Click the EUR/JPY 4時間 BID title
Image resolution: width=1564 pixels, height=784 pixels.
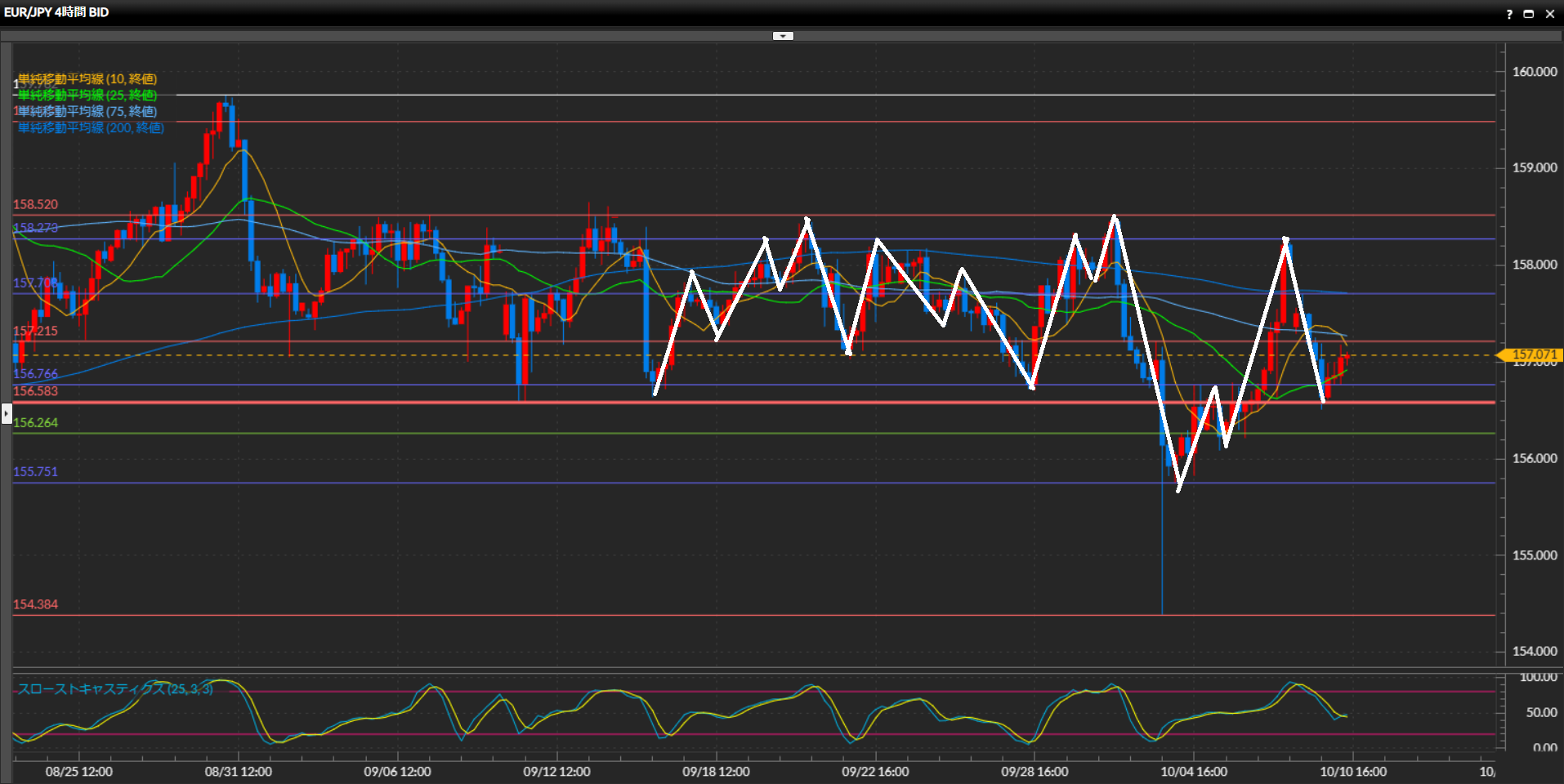pyautogui.click(x=56, y=12)
